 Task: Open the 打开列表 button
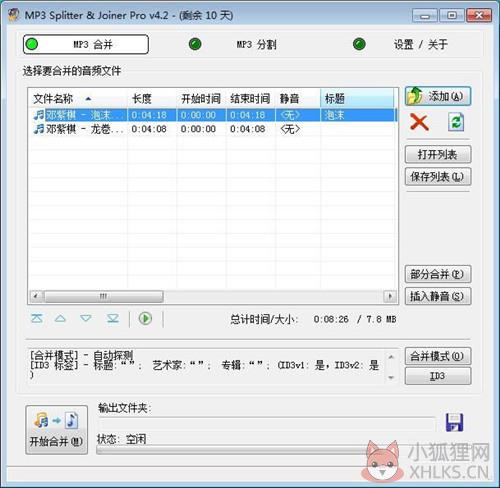point(438,154)
